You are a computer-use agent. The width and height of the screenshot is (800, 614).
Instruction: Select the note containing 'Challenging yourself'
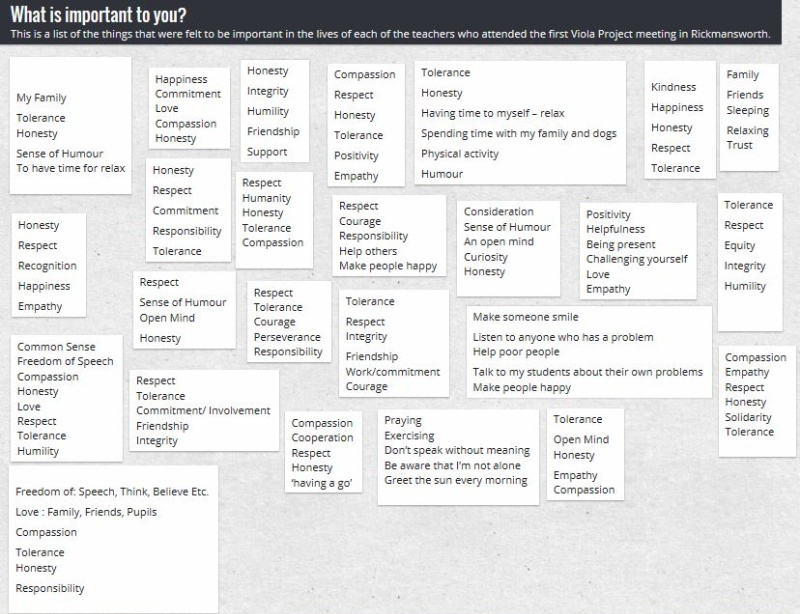[638, 251]
